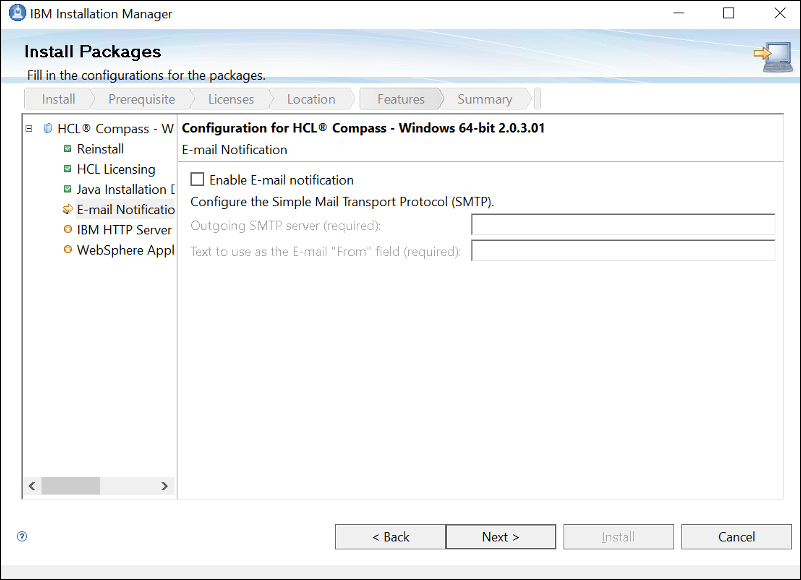Maximize the Installation Manager window
Viewport: 801px width, 580px height.
[x=728, y=13]
